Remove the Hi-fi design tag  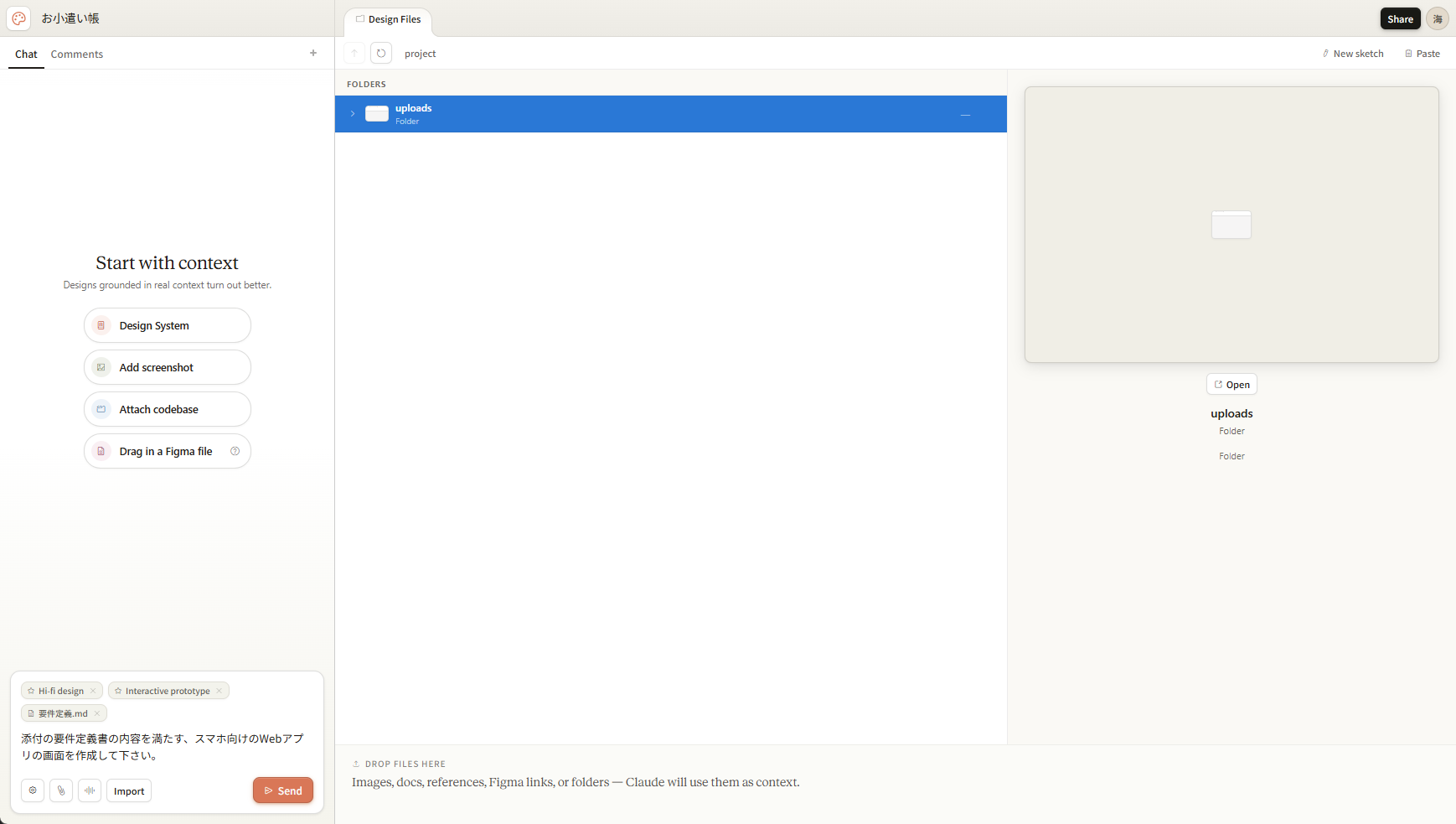click(x=93, y=691)
